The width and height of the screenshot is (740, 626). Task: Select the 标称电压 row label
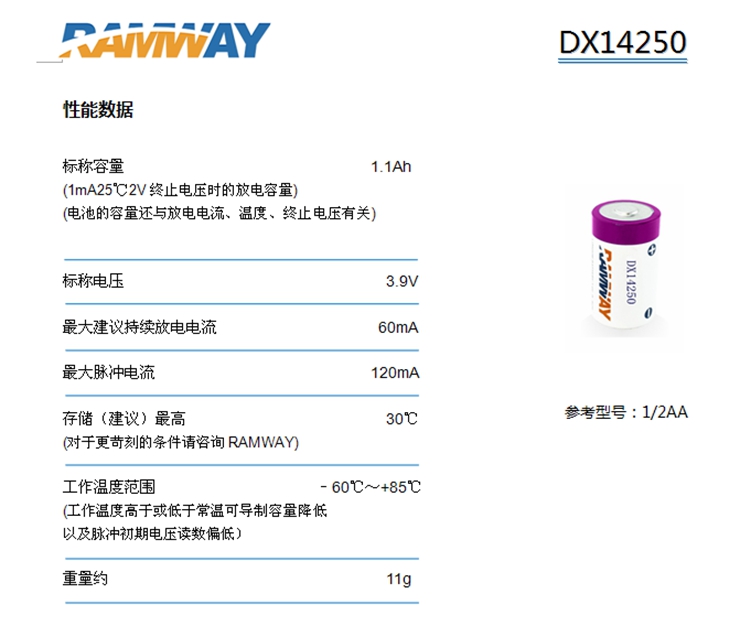(x=93, y=281)
